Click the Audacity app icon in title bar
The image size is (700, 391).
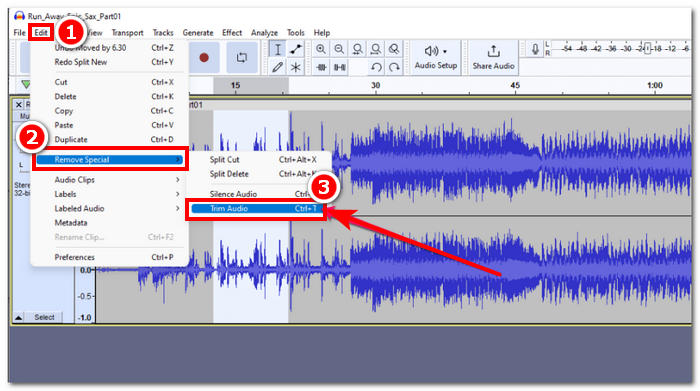click(x=19, y=16)
